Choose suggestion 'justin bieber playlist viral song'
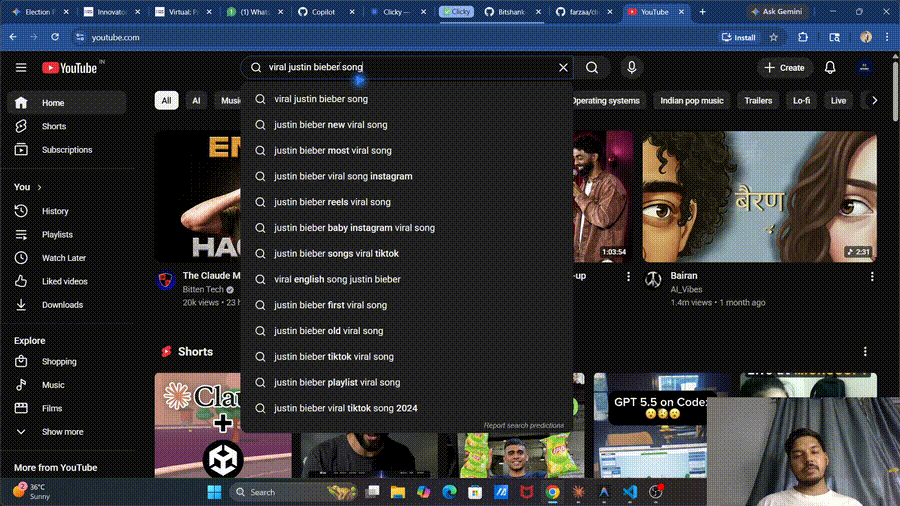900x506 pixels. (x=406, y=383)
